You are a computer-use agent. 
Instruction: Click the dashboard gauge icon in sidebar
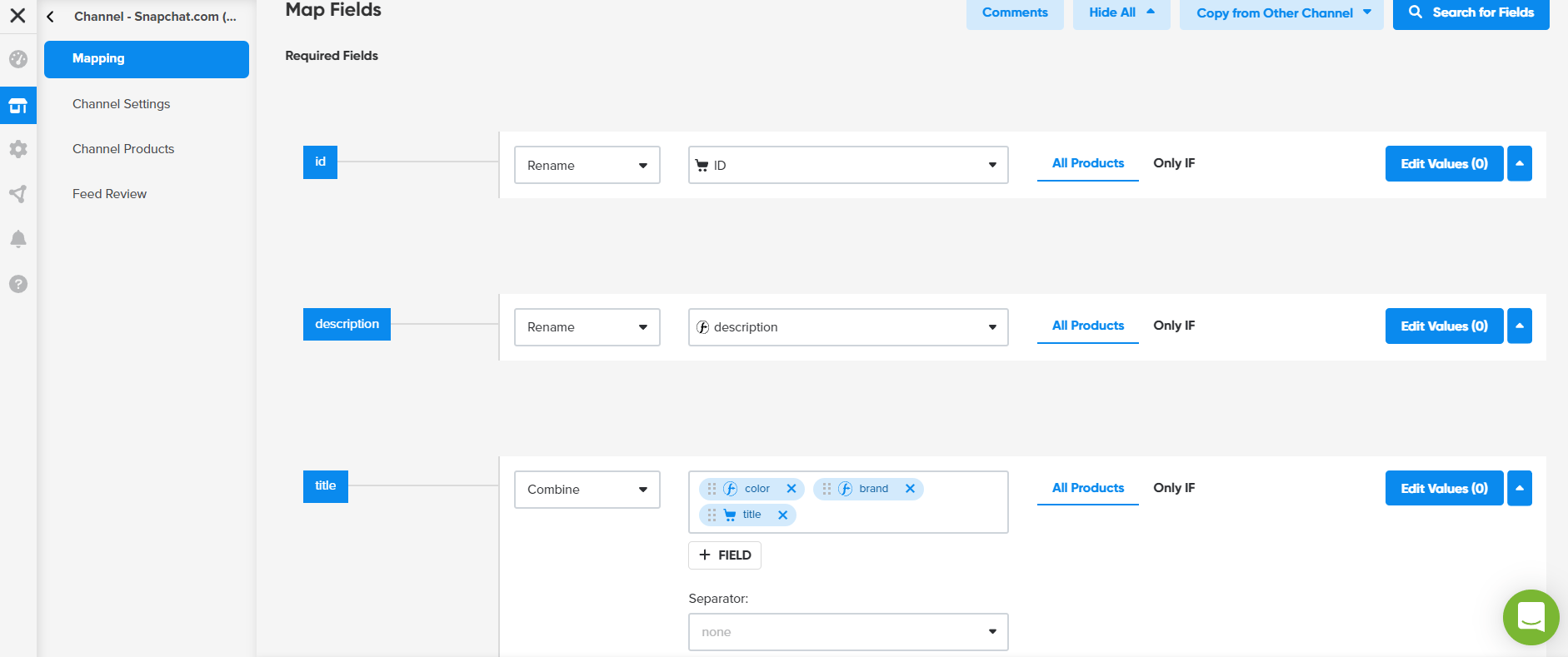18,59
